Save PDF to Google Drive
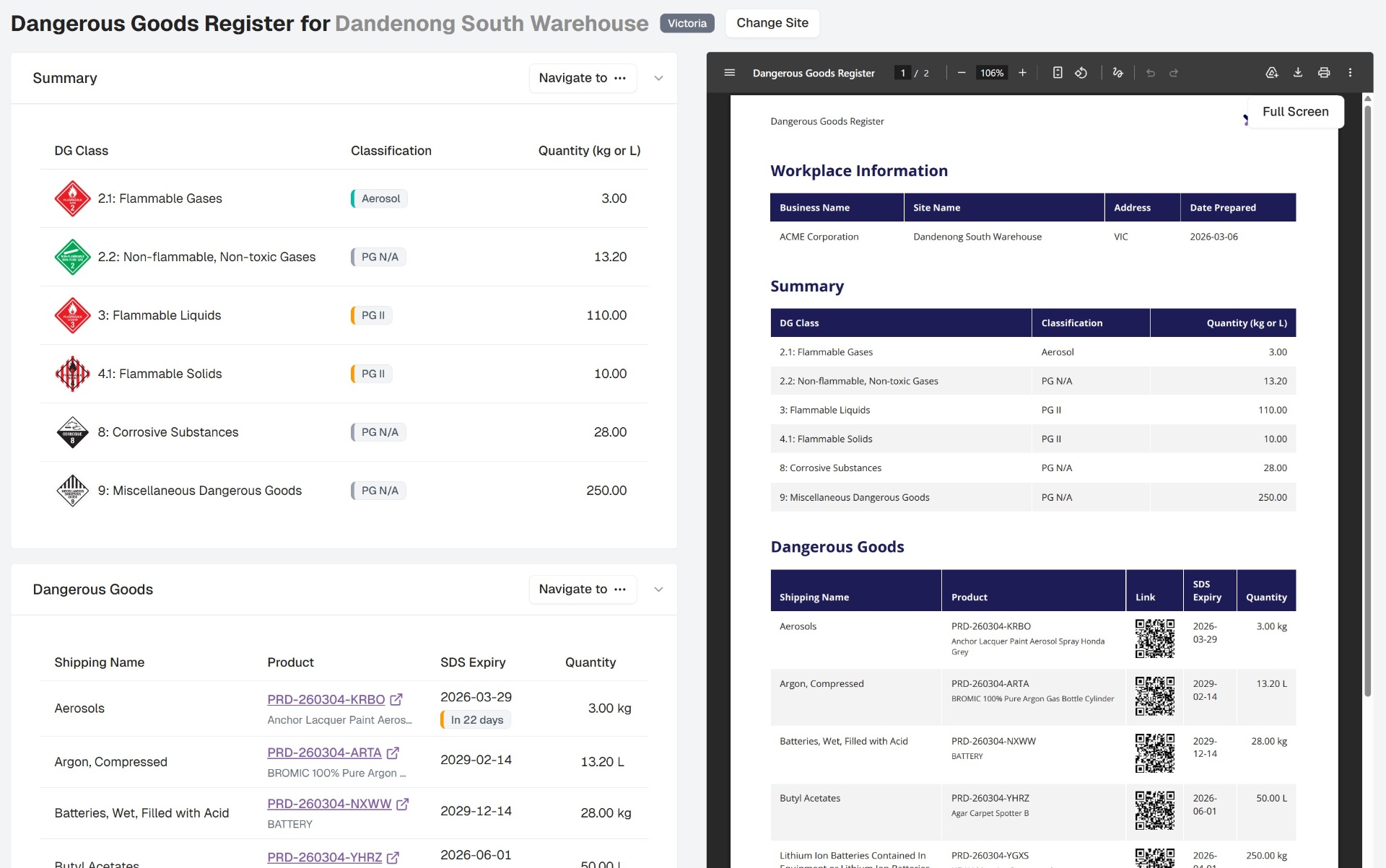 (x=1271, y=73)
